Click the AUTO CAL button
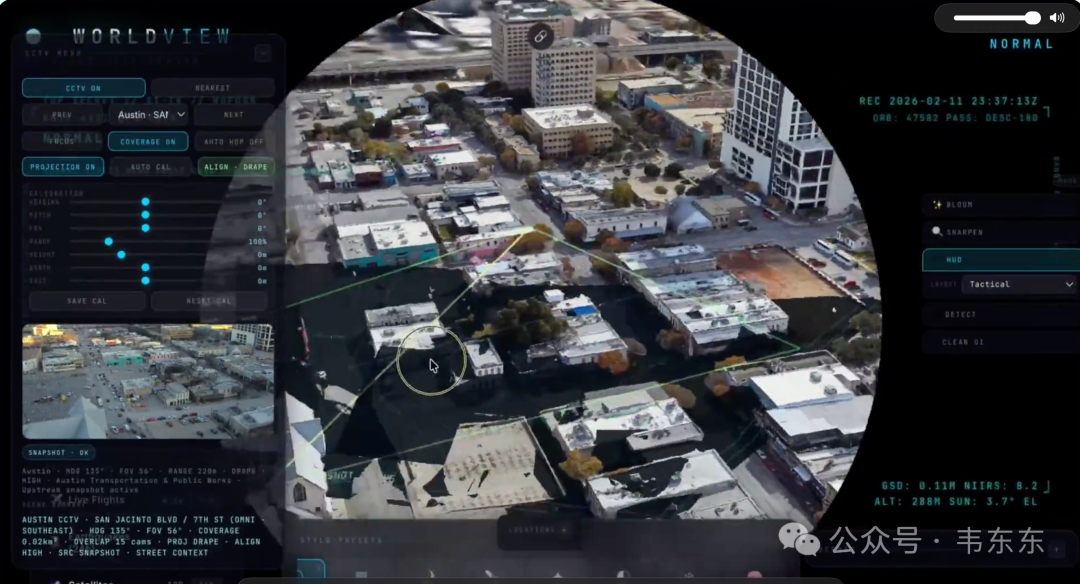The image size is (1080, 584). 150,167
